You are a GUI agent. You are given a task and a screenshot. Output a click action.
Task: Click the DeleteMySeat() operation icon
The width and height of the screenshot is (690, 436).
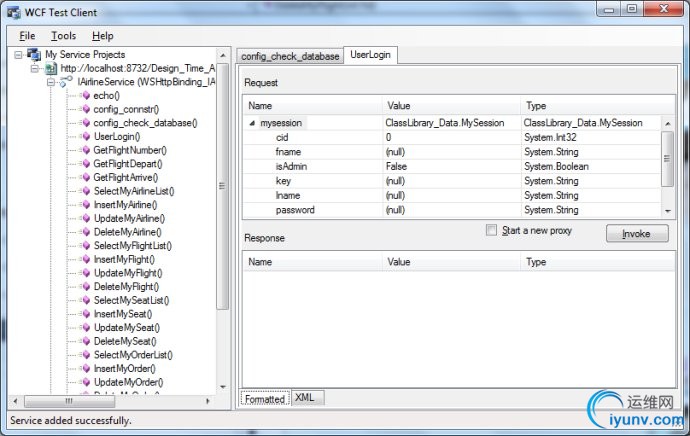point(86,341)
